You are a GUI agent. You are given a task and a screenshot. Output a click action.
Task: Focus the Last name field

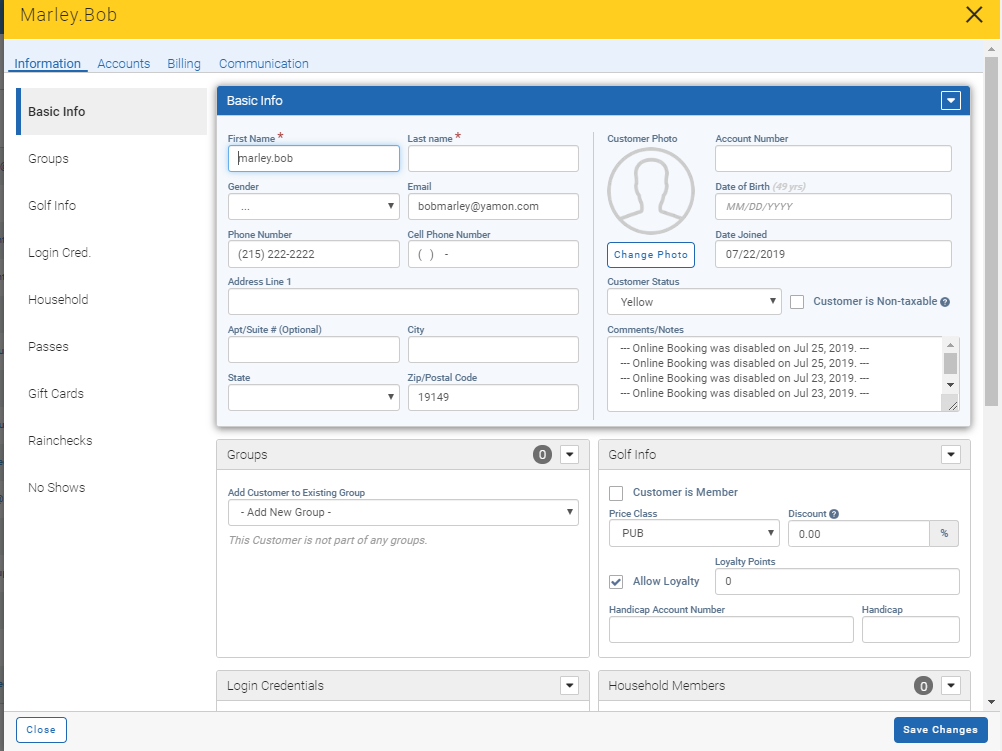(x=493, y=159)
